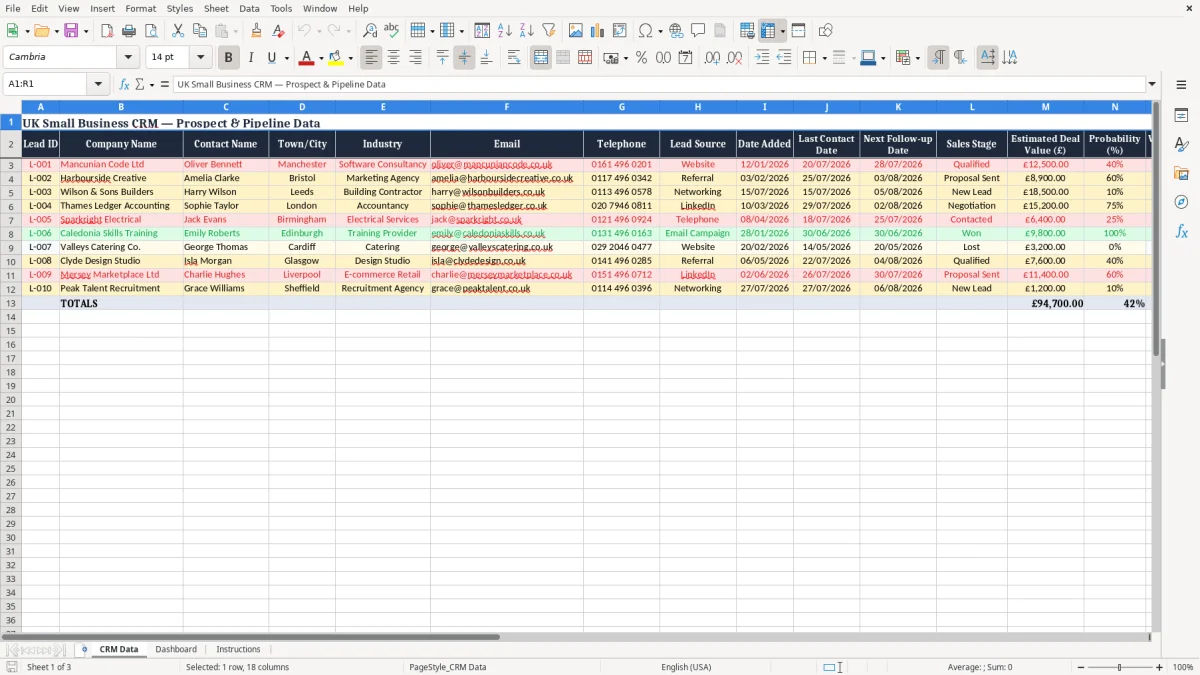1200x675 pixels.
Task: Run the Spelling check icon
Action: [392, 31]
